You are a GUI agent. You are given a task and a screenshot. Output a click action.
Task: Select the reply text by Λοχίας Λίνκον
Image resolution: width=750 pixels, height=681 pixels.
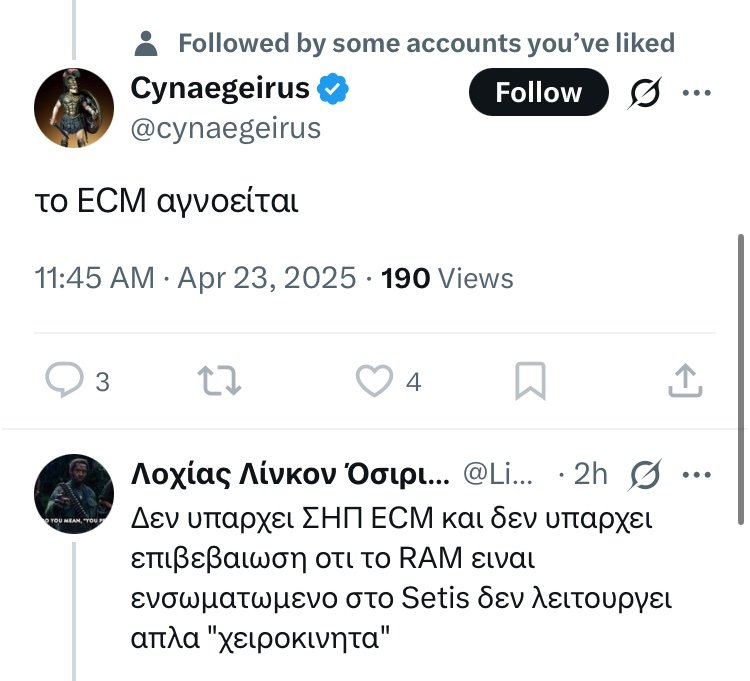(400, 580)
